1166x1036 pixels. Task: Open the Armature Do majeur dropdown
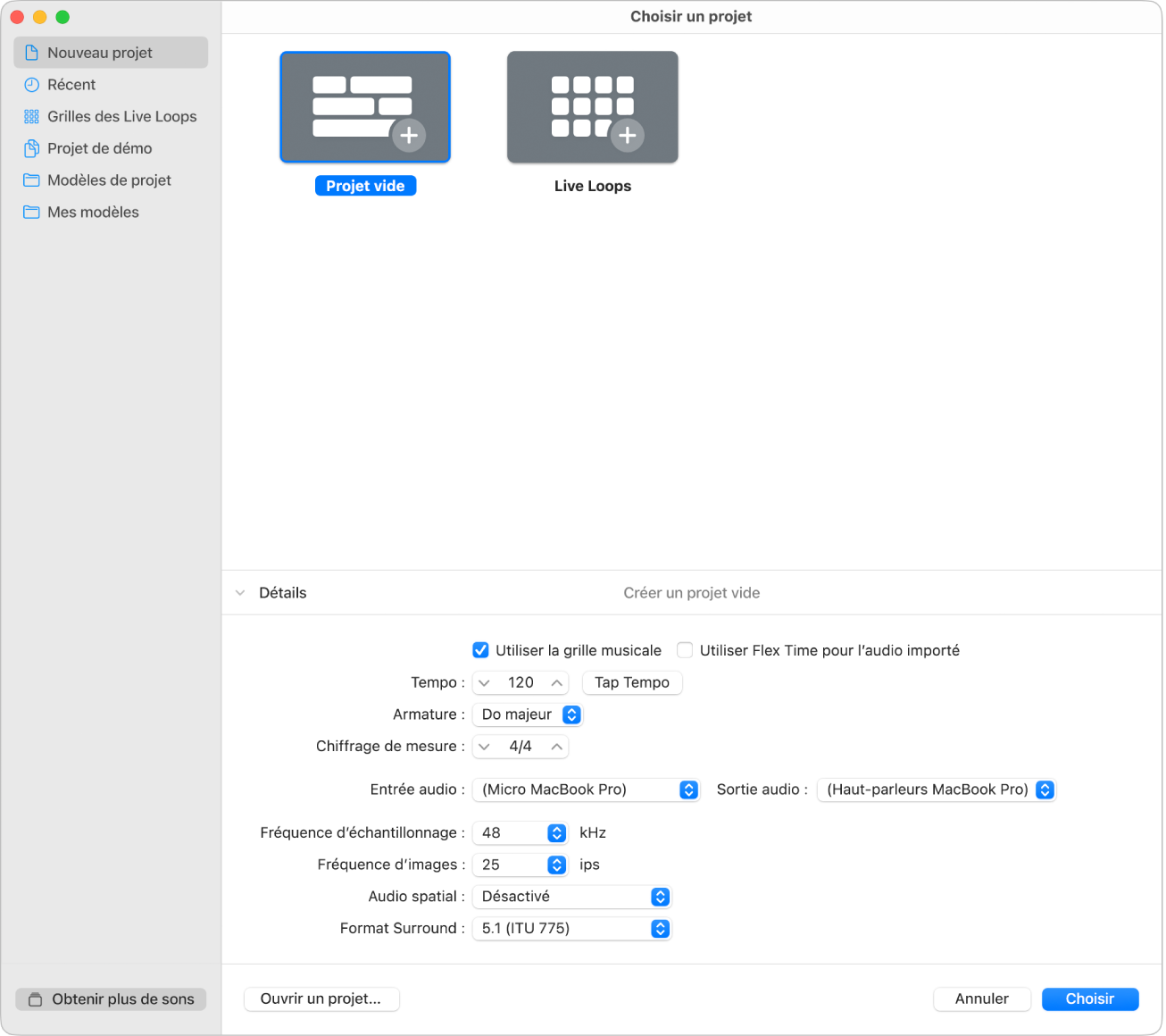pos(528,714)
